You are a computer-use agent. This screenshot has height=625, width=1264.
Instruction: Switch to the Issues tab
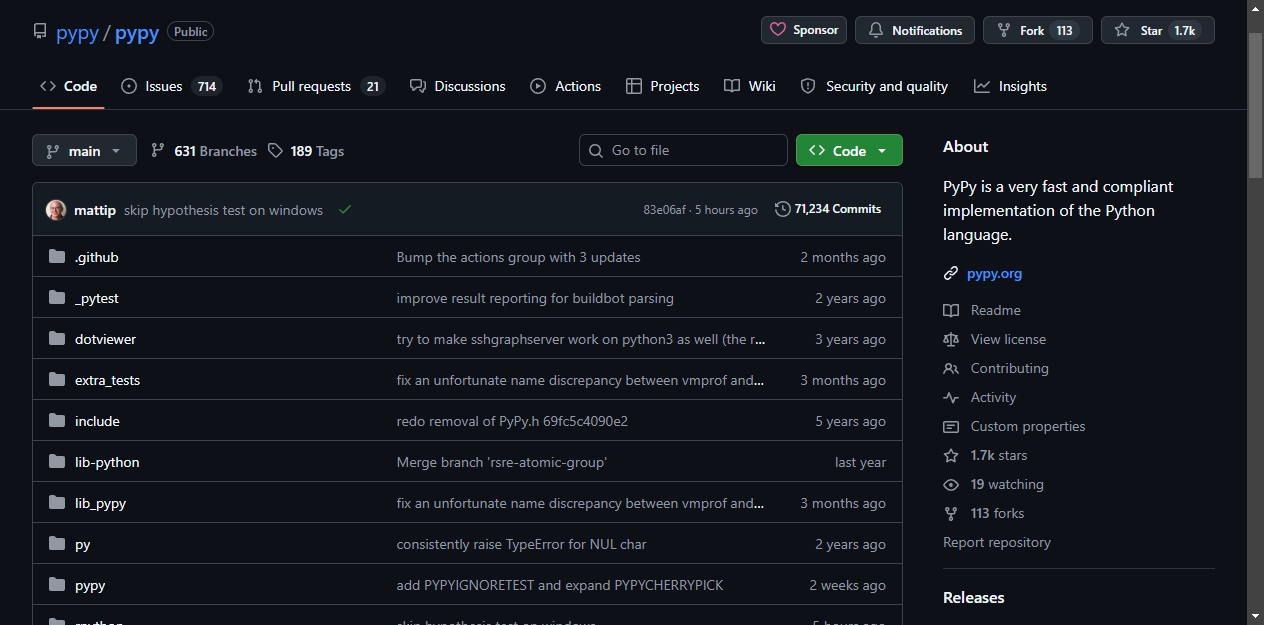[171, 86]
